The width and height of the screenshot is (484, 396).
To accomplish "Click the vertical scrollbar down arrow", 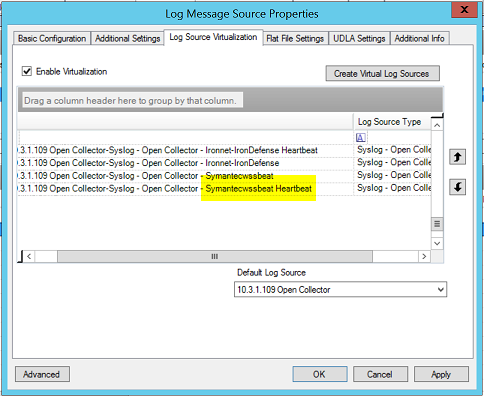I will click(437, 243).
